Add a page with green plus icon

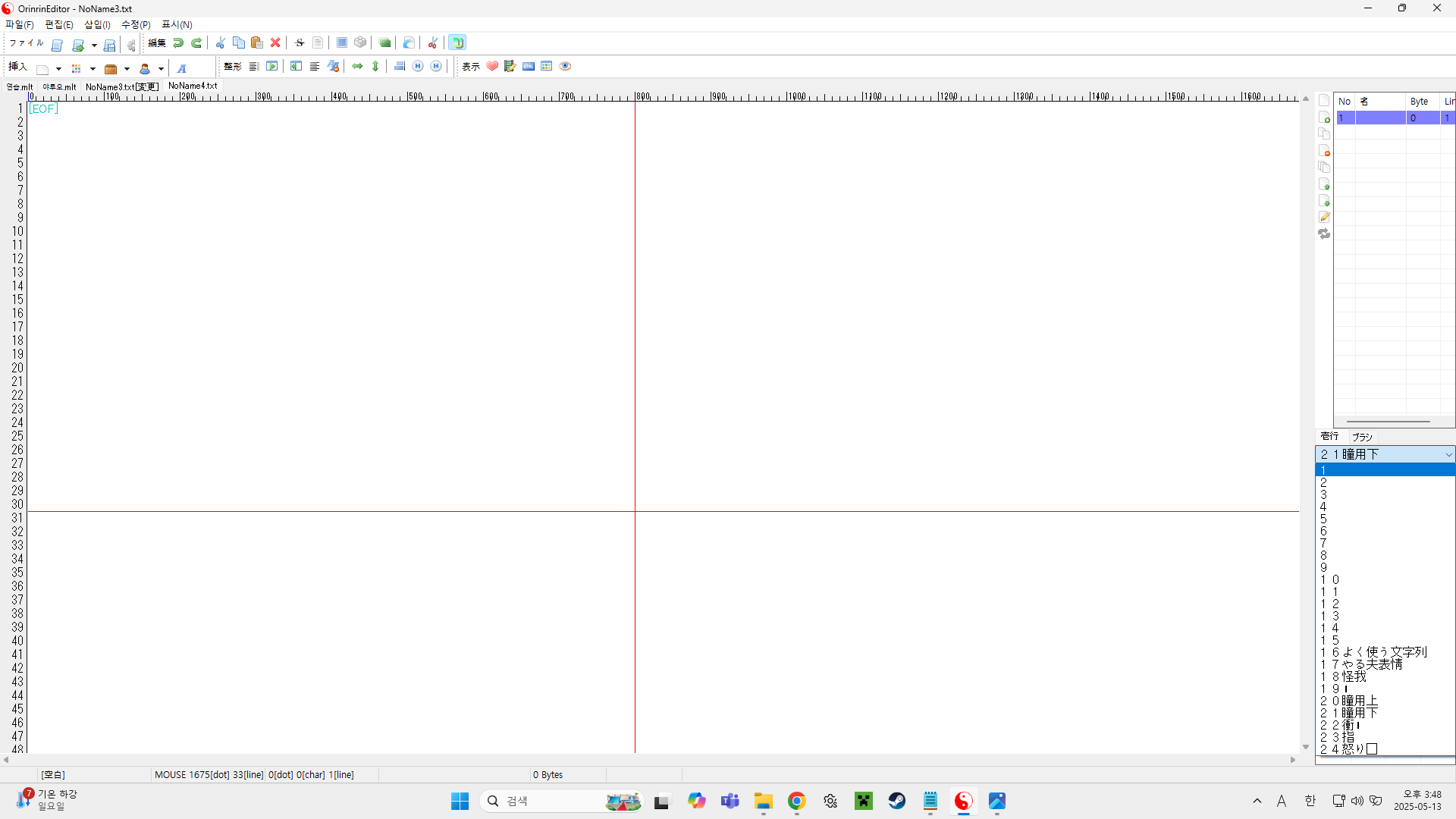[1324, 118]
